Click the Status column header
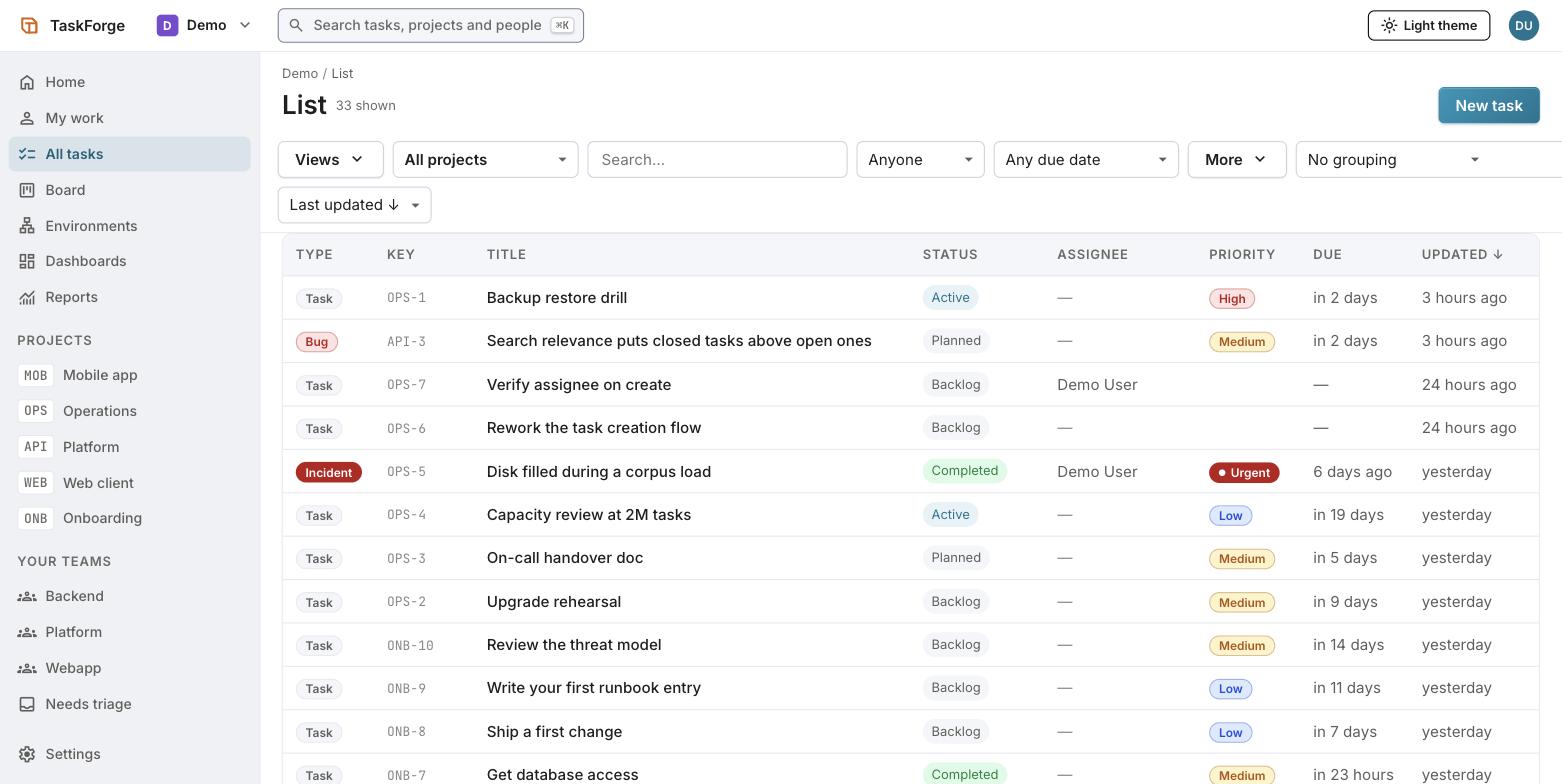1562x784 pixels. pos(950,254)
